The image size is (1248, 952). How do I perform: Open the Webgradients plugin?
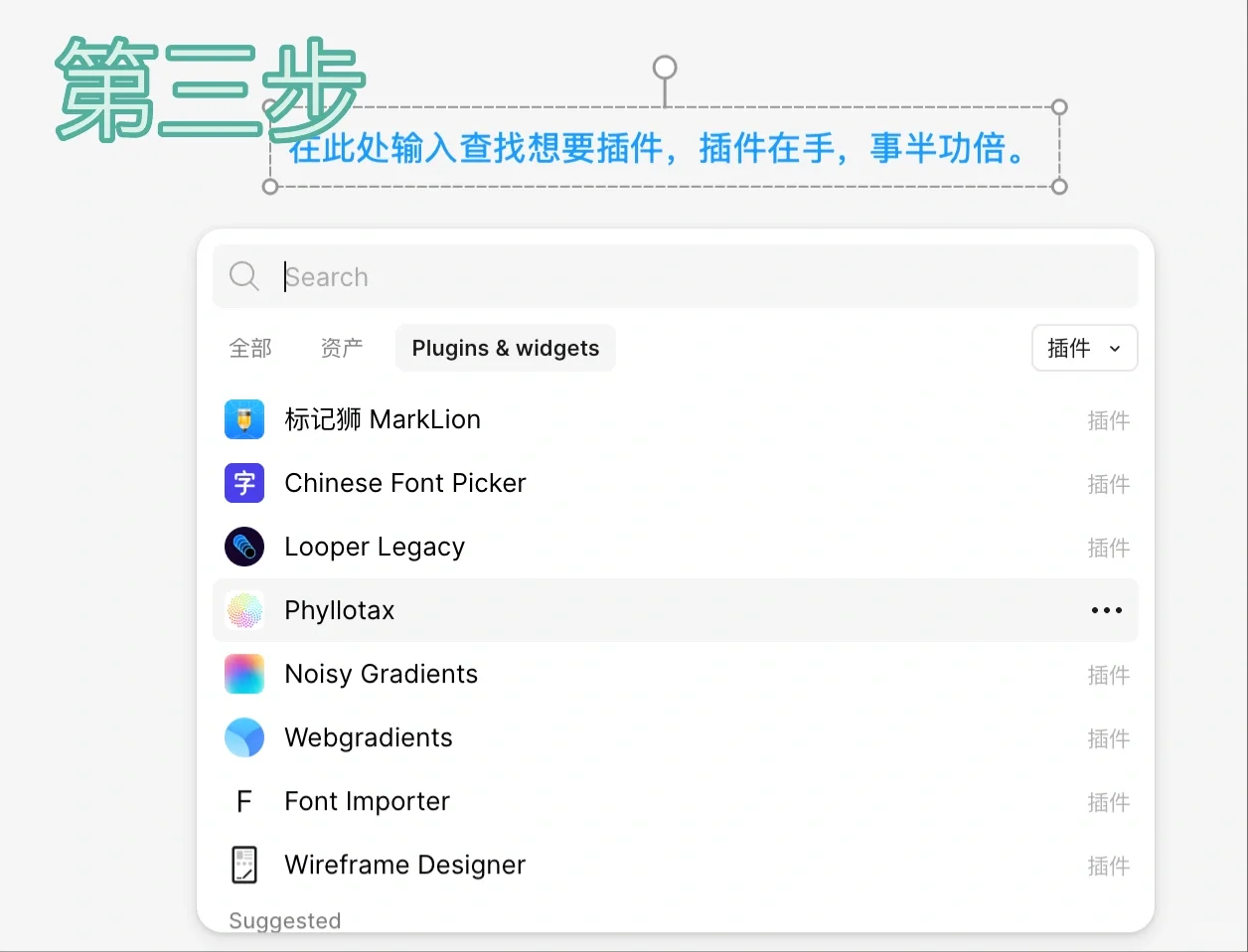(676, 737)
